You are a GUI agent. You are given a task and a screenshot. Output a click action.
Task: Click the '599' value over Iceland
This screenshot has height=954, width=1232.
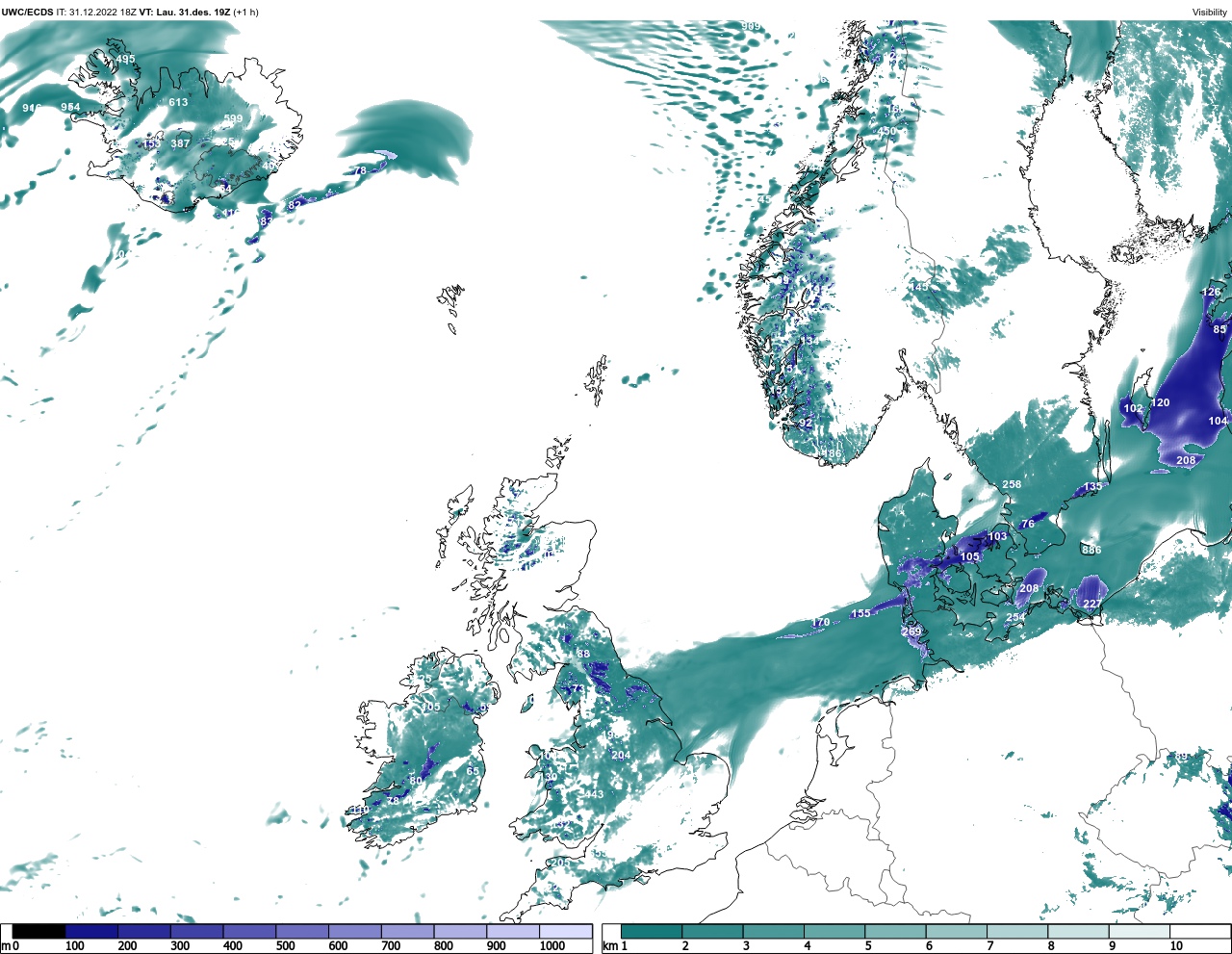click(x=233, y=119)
